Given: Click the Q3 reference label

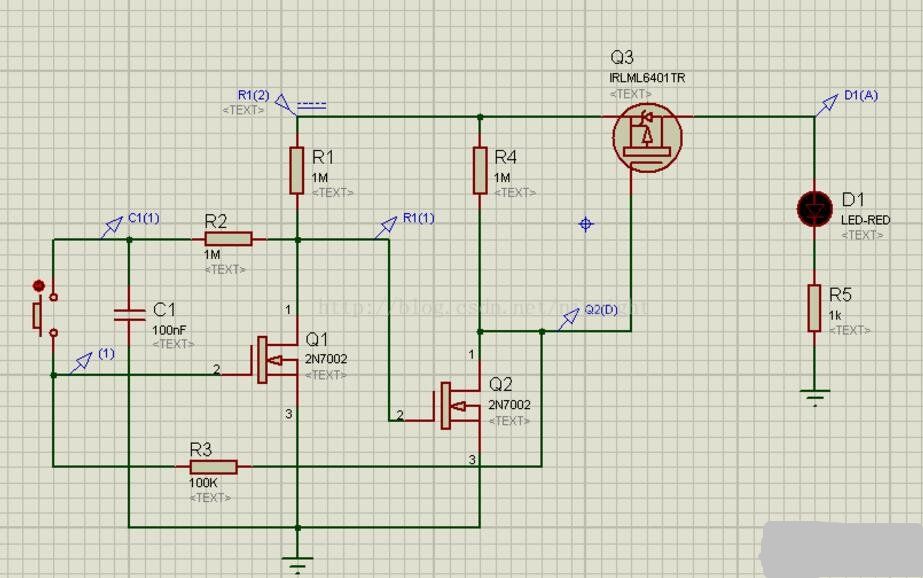Looking at the screenshot, I should click(622, 57).
